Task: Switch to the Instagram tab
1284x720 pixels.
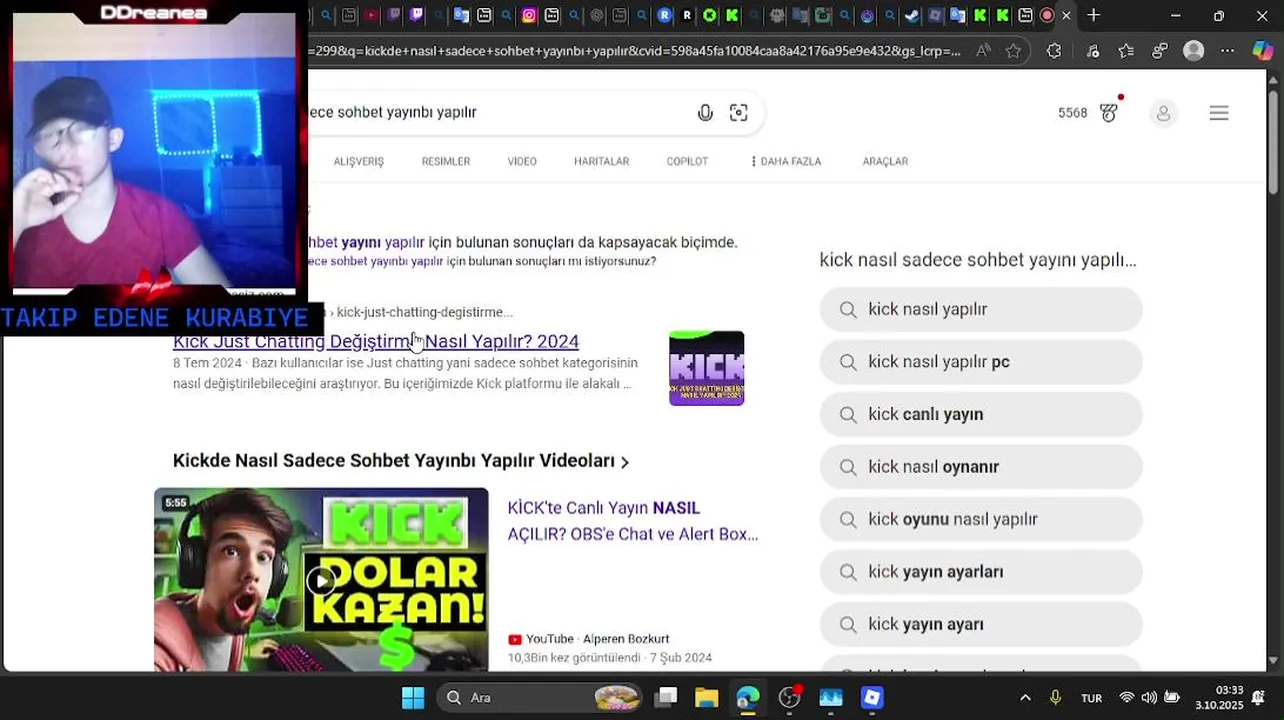Action: [x=528, y=15]
